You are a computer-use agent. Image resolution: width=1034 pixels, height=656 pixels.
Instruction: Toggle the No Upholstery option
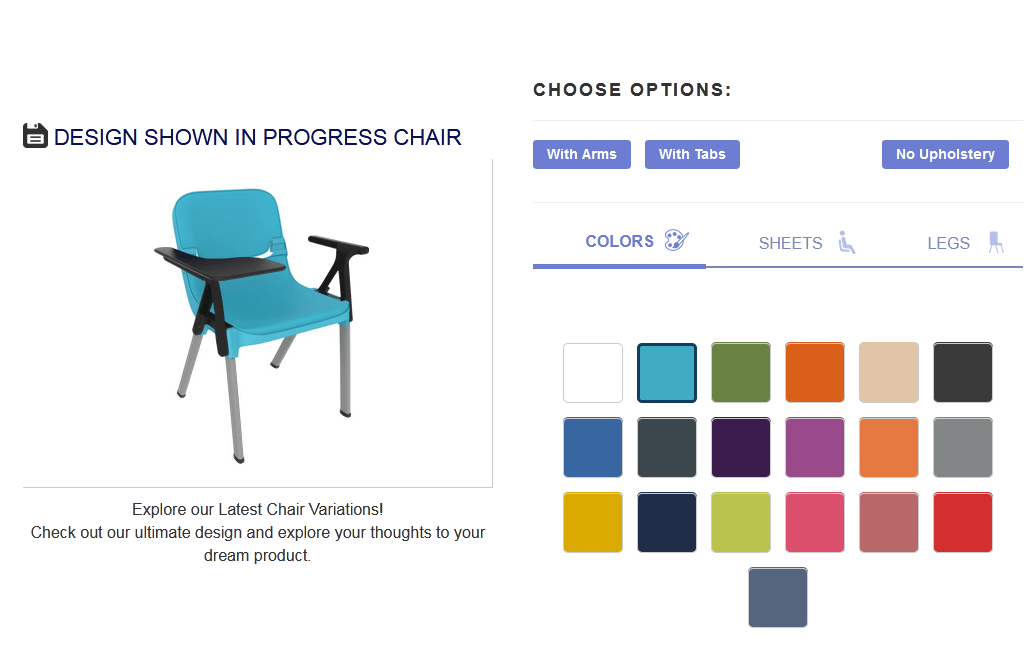coord(945,154)
